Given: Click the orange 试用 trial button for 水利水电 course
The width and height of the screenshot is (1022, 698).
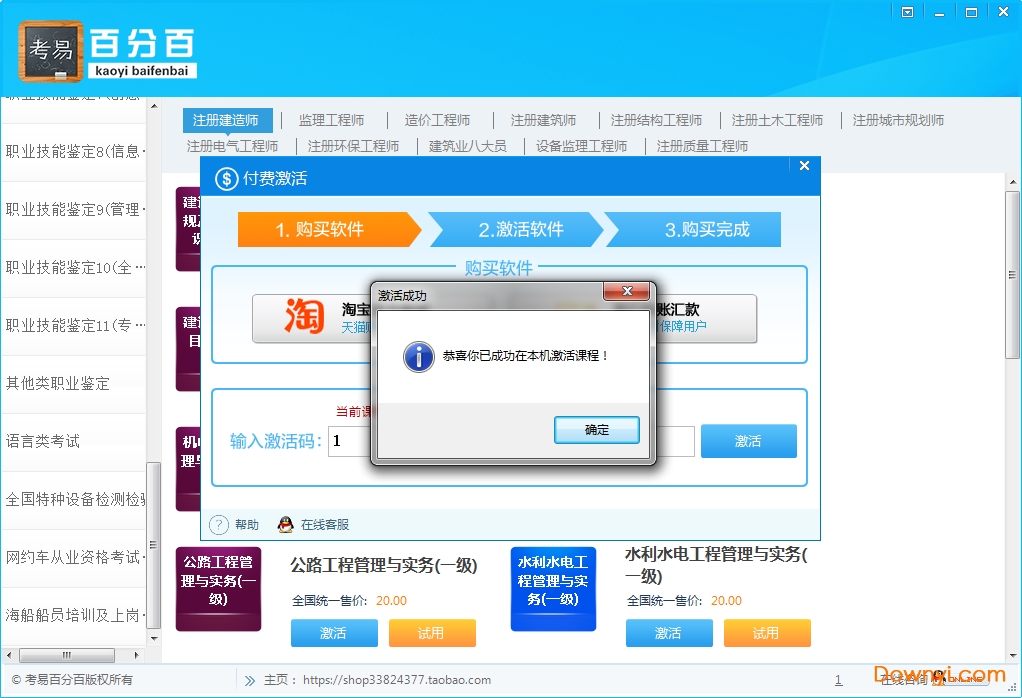Looking at the screenshot, I should 767,633.
